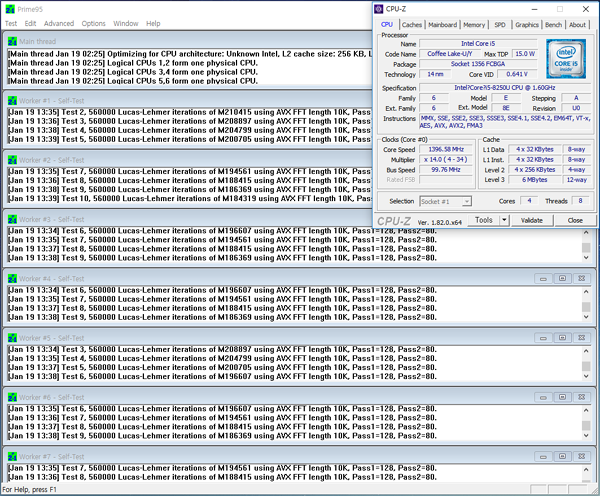Switch to the Caches tab in CPU-Z
The image size is (600, 496).
(412, 25)
